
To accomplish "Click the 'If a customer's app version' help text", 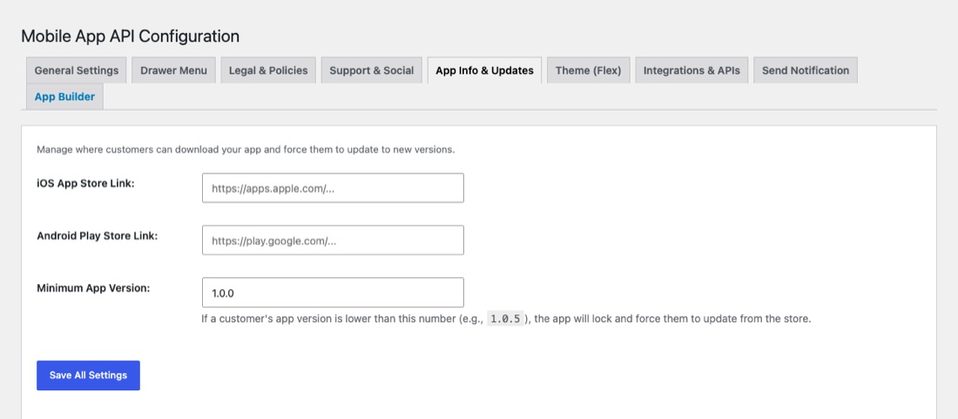I will click(506, 319).
